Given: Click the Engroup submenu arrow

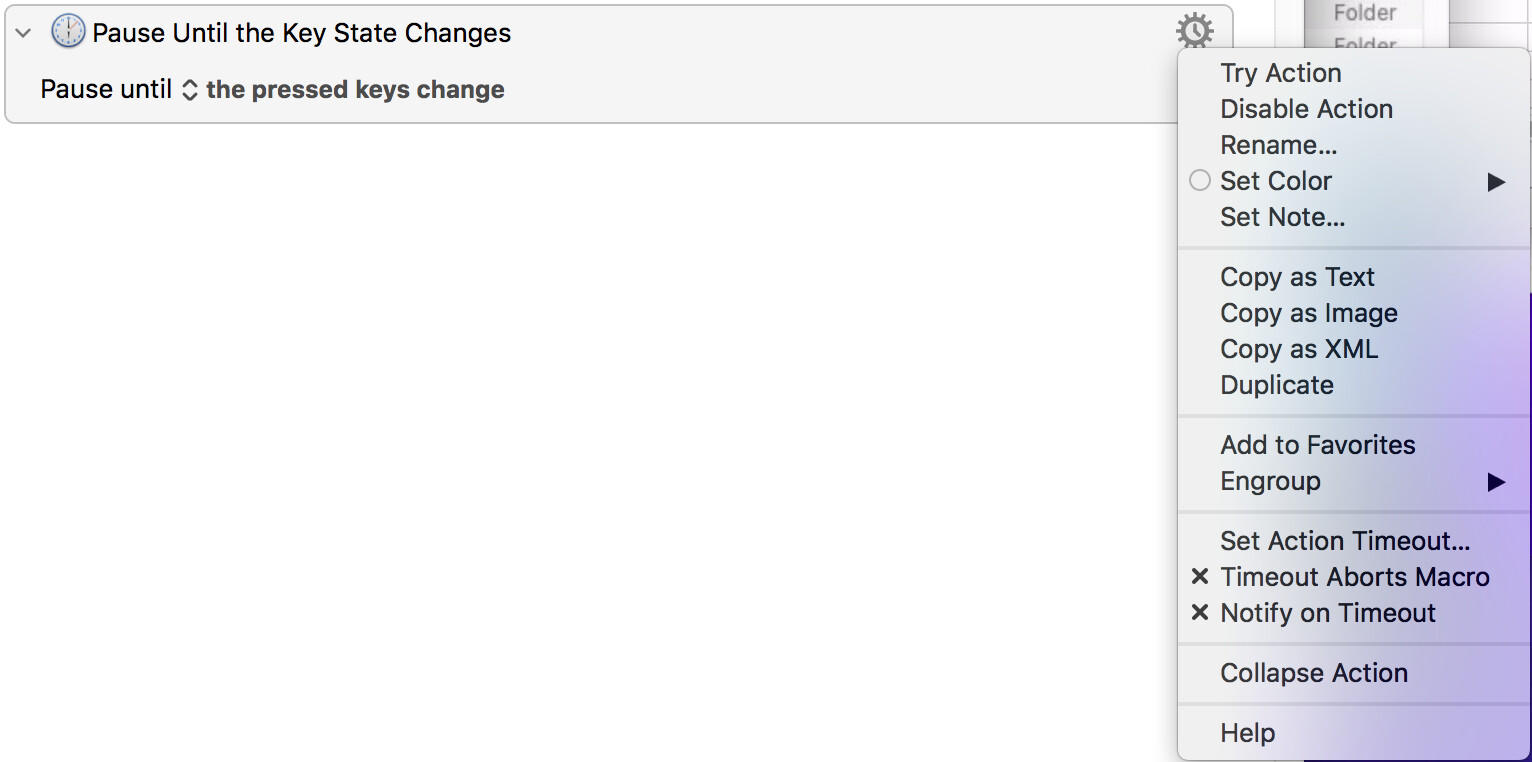Looking at the screenshot, I should point(1496,482).
